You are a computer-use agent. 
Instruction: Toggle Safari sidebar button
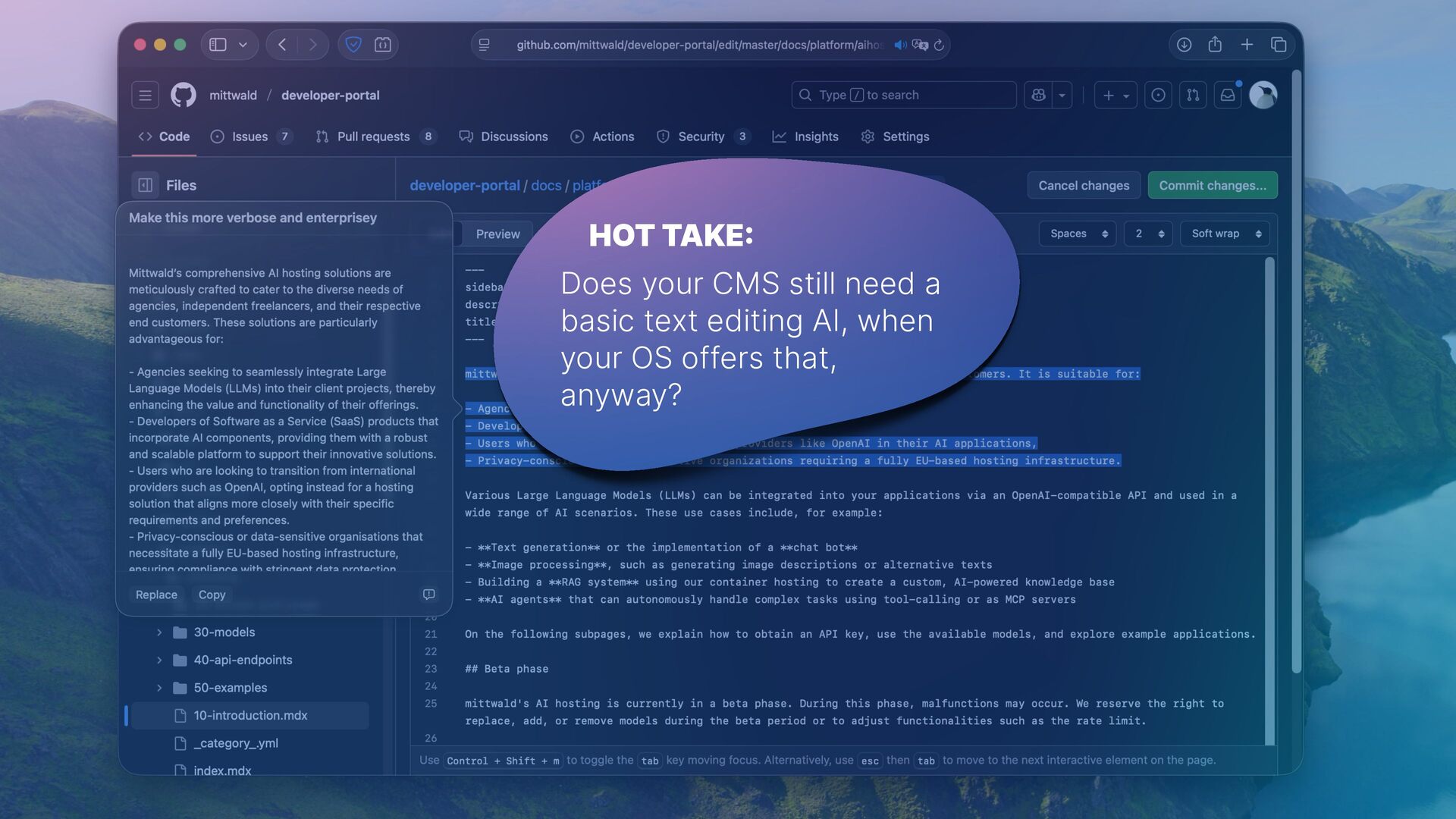[218, 45]
